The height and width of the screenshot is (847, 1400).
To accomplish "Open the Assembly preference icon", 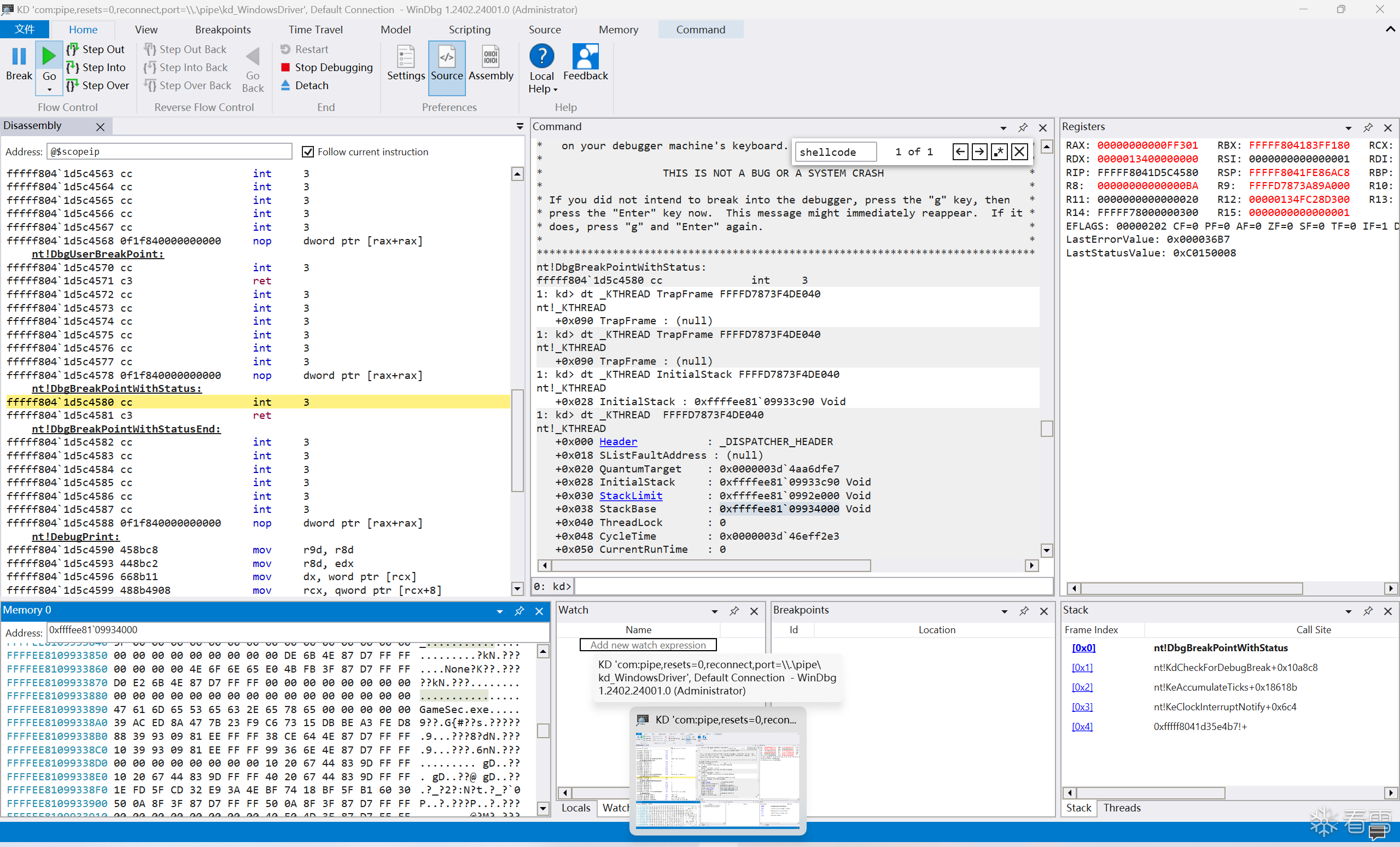I will coord(491,57).
